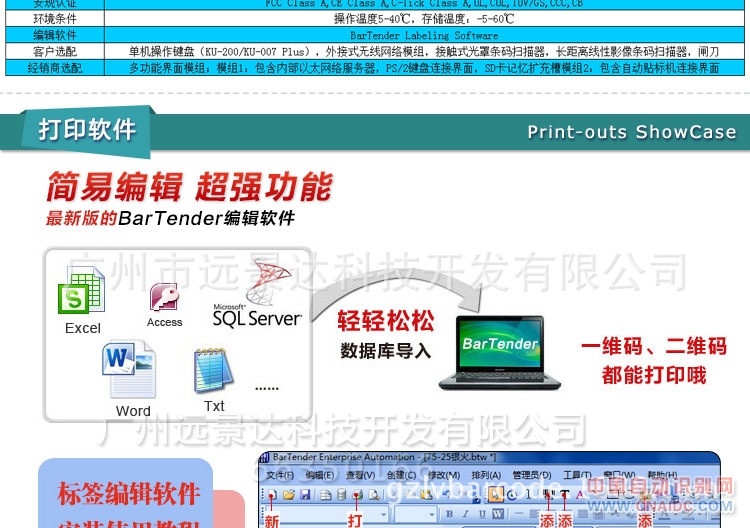Click the Save floppy disk icon
The image size is (750, 528).
[x=305, y=495]
